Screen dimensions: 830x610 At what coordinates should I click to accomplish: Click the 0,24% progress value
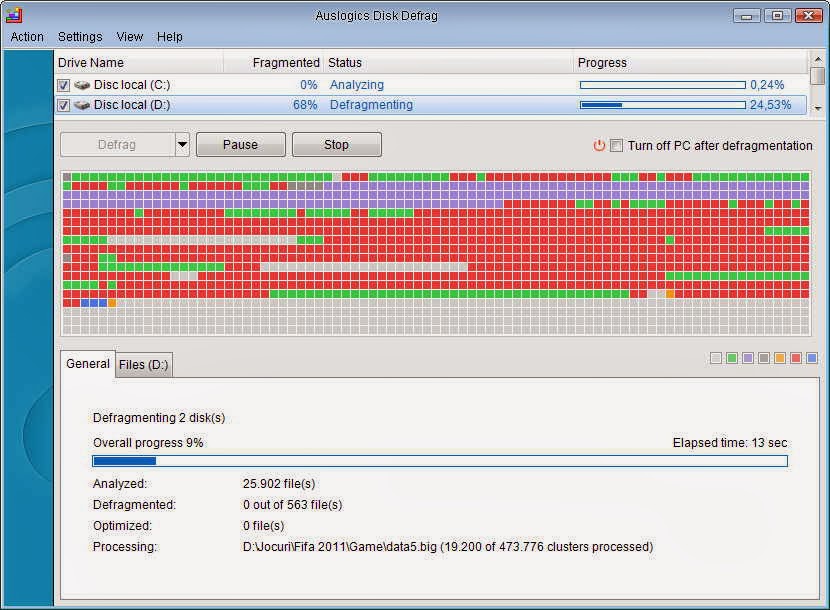(767, 85)
